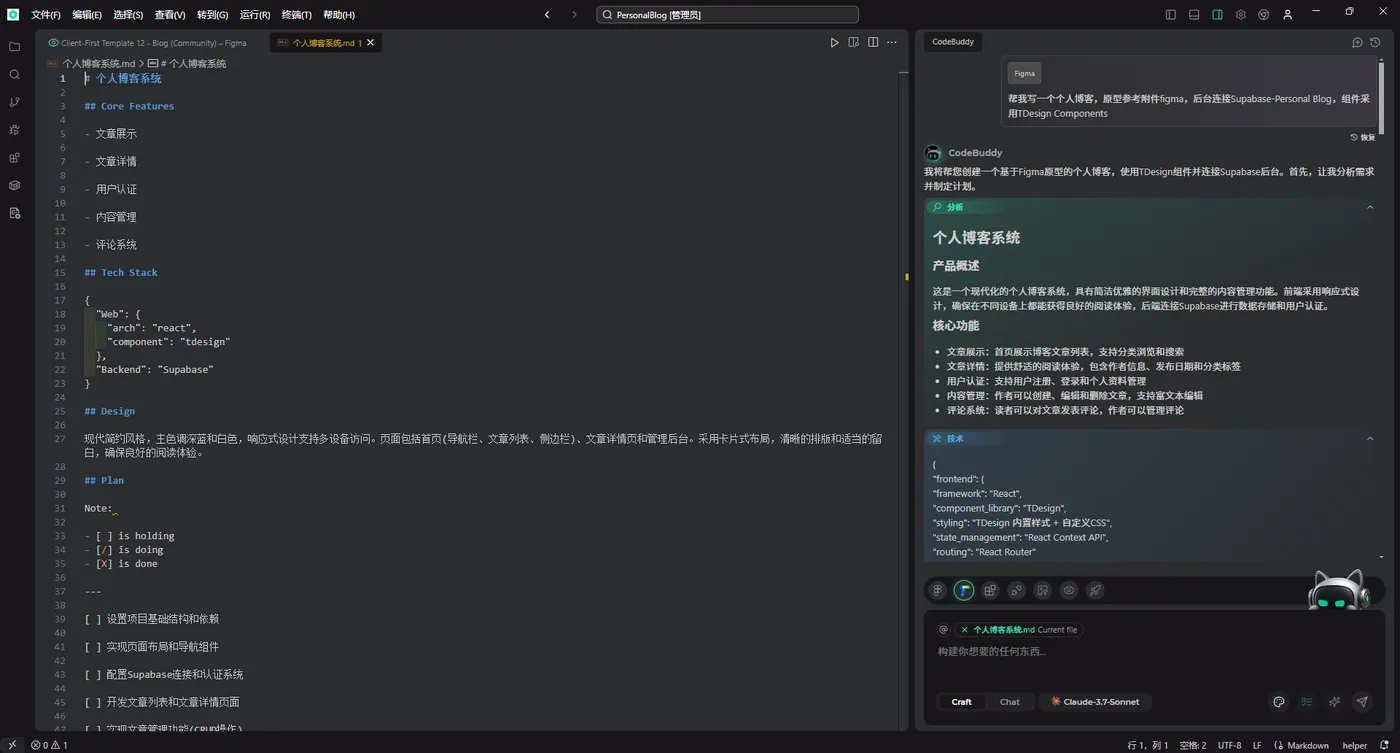Click the green task list icon near send
The width and height of the screenshot is (1400, 753).
tap(1306, 702)
